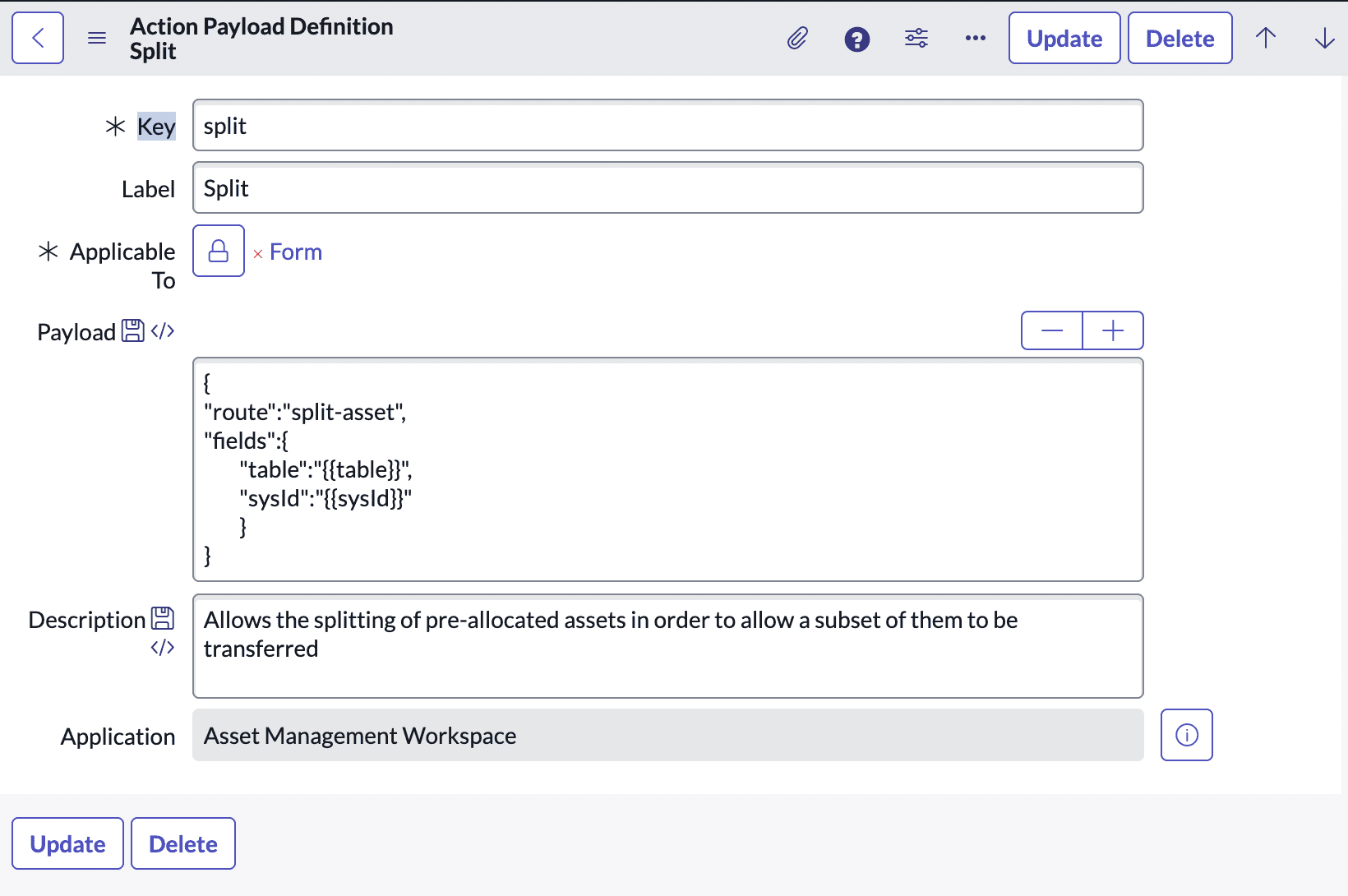Screen dimensions: 1348x896
Task: Enlarge the Payload field with plus button
Action: (1113, 330)
